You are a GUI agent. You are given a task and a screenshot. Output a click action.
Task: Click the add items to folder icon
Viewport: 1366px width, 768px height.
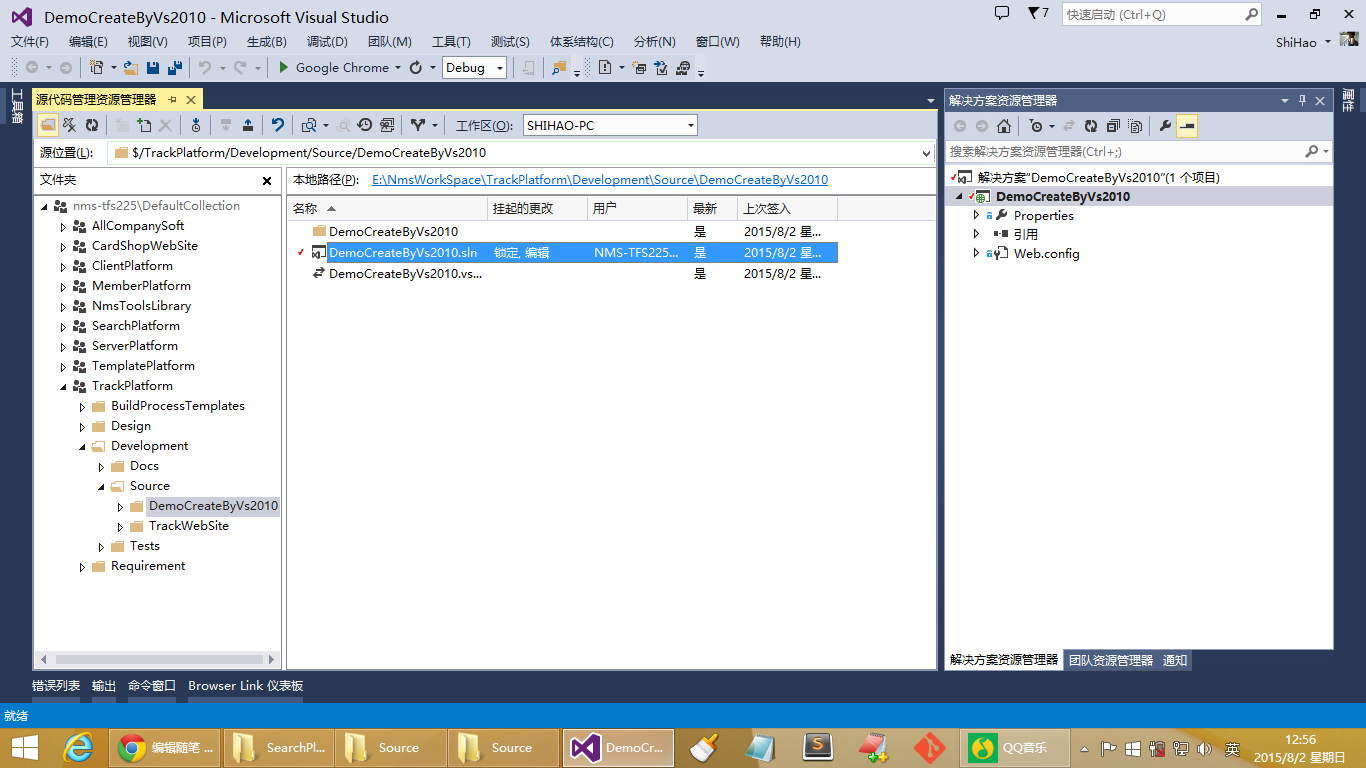point(144,125)
